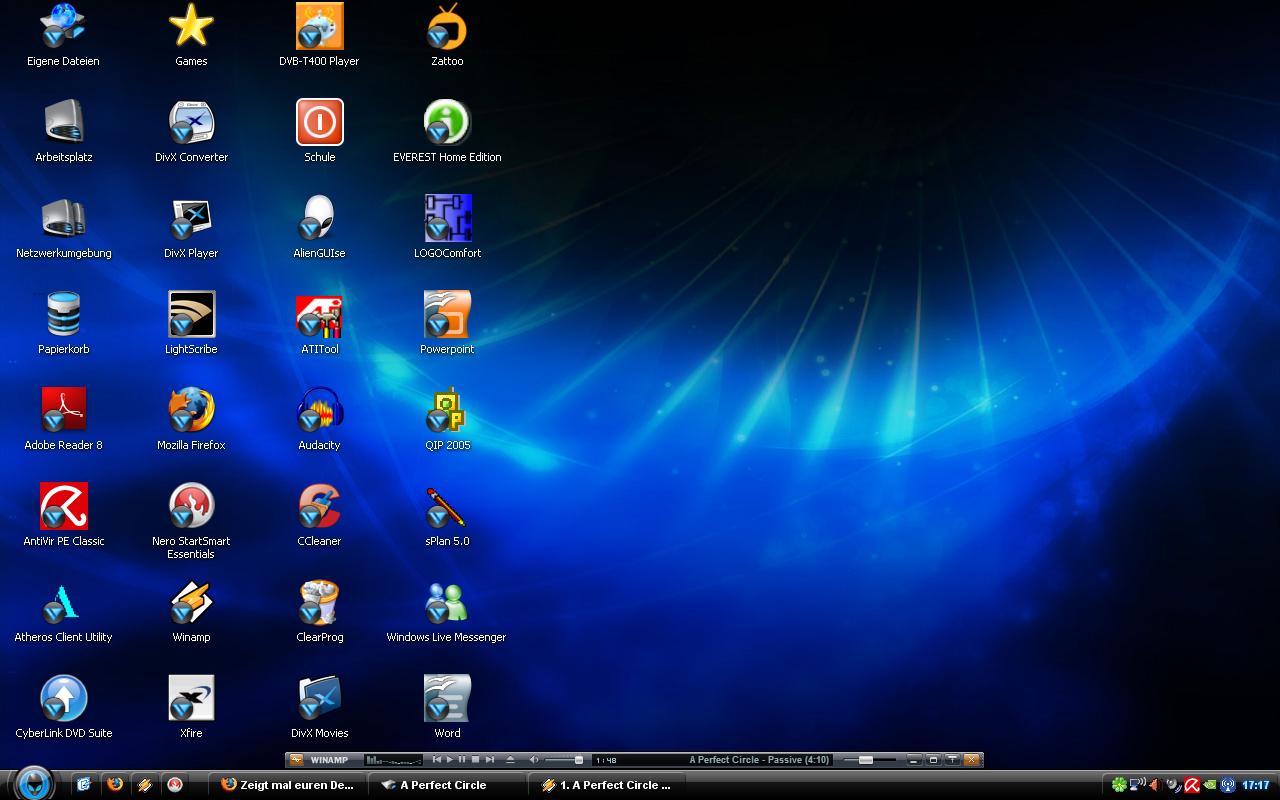Adjust the Winamp volume slider
Image resolution: width=1280 pixels, height=800 pixels.
click(565, 760)
